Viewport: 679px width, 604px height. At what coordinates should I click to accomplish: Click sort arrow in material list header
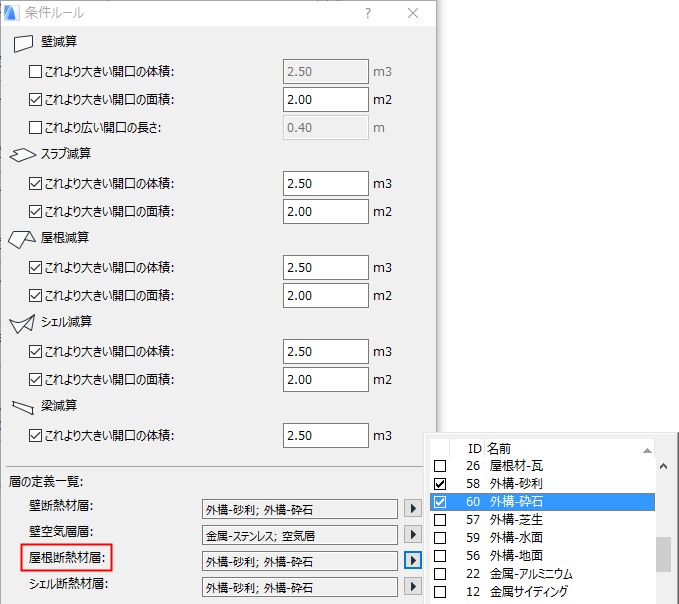[x=647, y=450]
